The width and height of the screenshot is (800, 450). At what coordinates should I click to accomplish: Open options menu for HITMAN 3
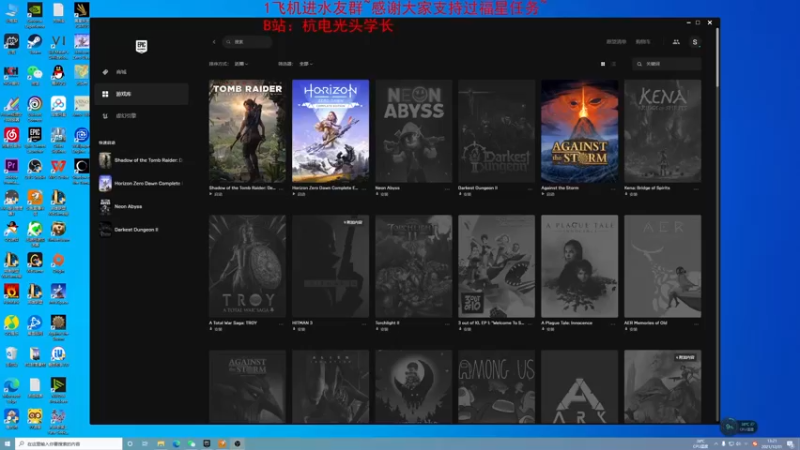[x=364, y=324]
